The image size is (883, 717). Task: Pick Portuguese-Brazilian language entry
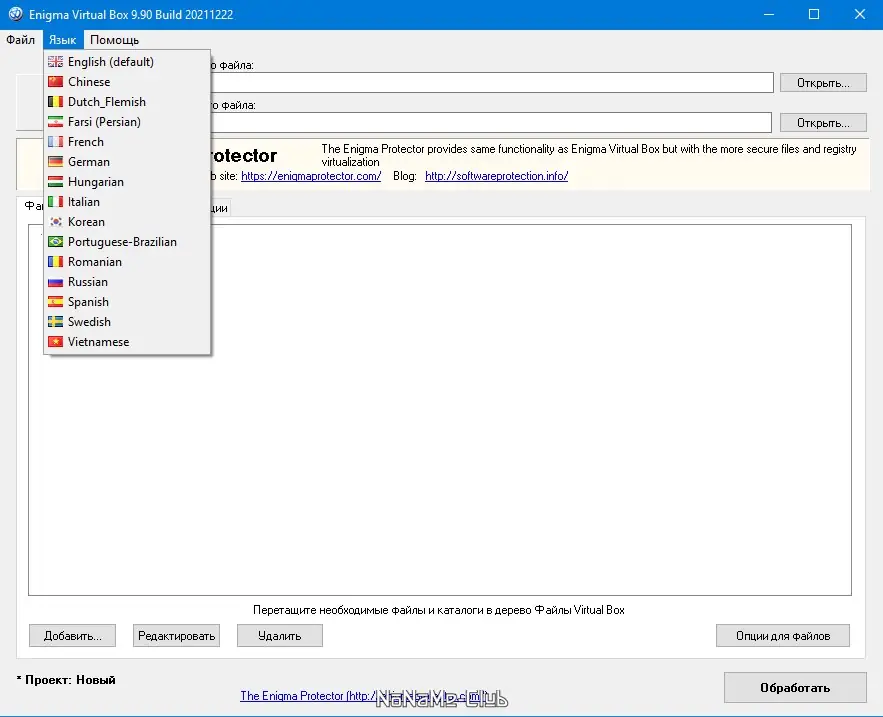(x=127, y=242)
